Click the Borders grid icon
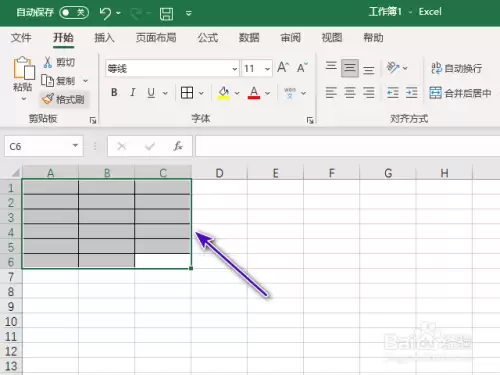Image resolution: width=500 pixels, height=375 pixels. (187, 93)
